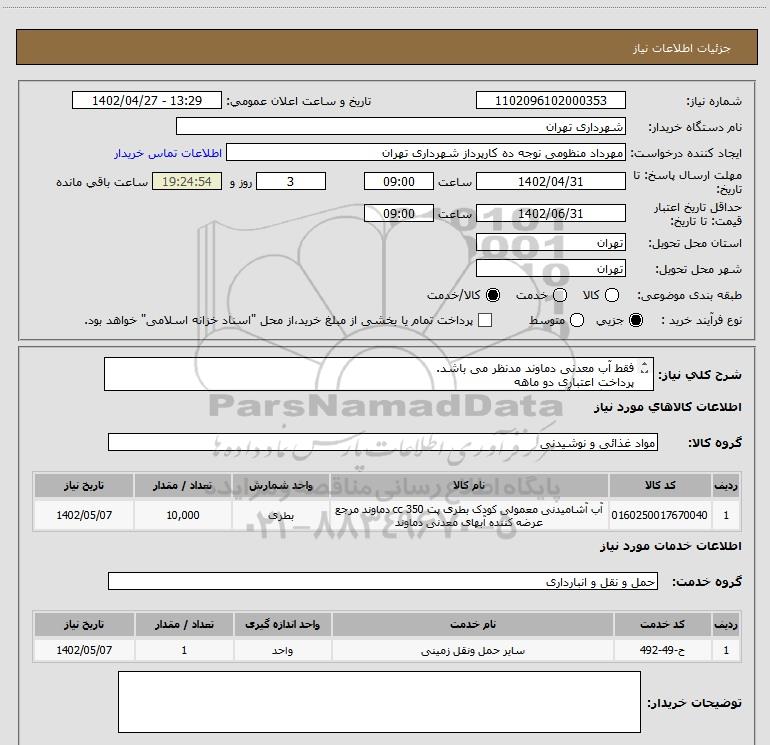
Task: Click the remaining time field 19:24:54
Action: [x=187, y=181]
